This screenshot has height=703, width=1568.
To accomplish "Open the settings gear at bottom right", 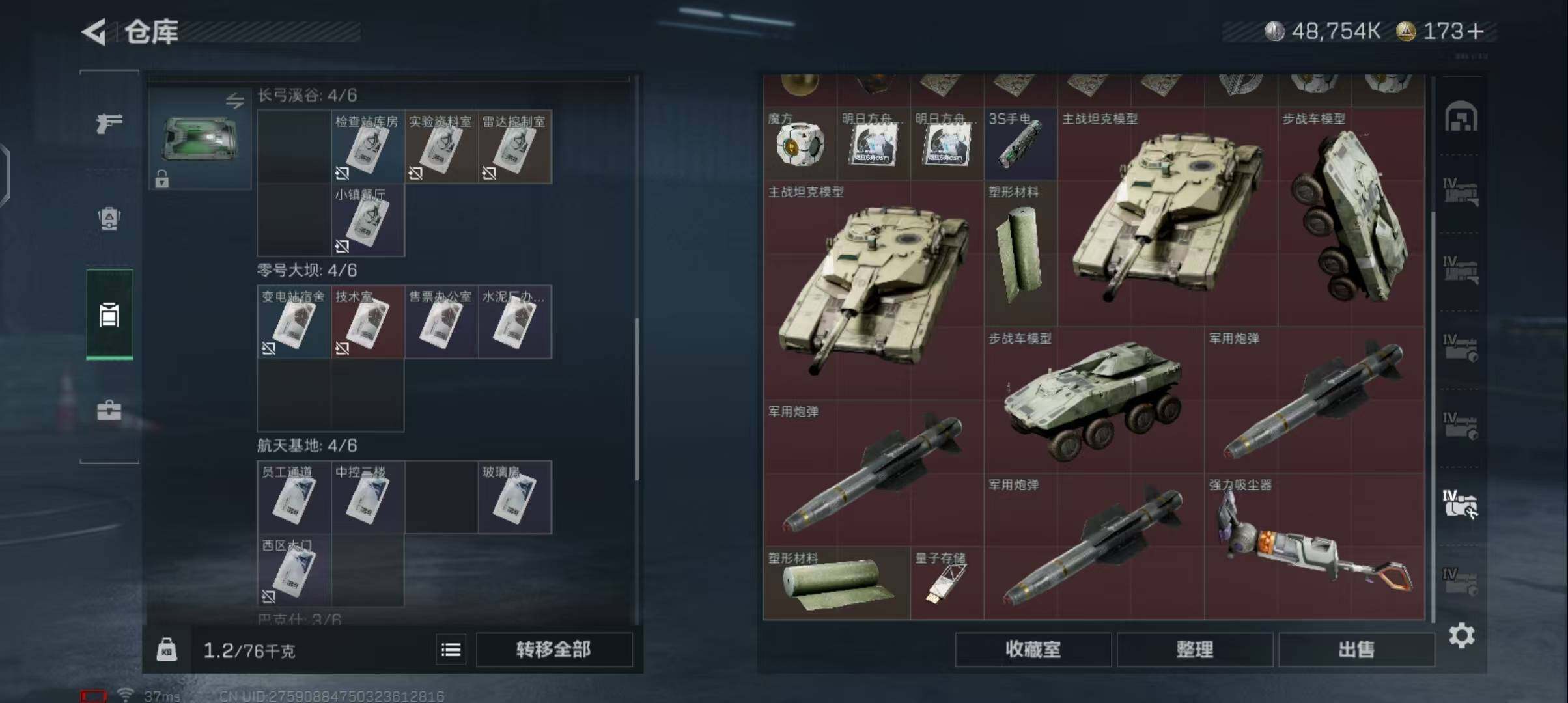I will (x=1462, y=635).
